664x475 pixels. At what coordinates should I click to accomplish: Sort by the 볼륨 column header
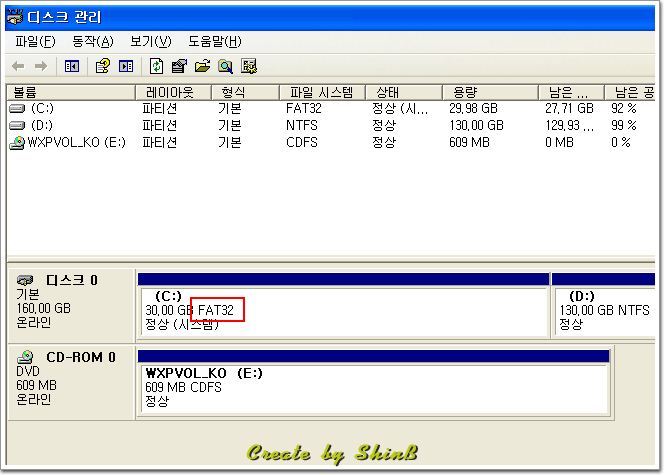pos(71,92)
